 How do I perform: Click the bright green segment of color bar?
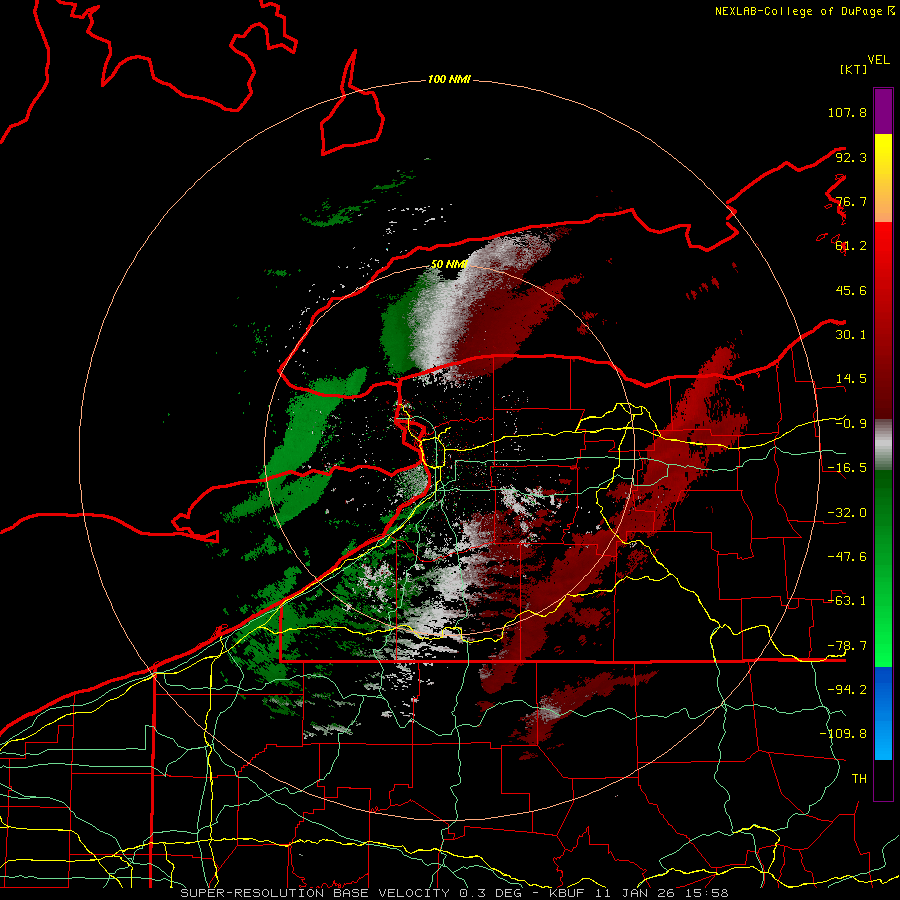[883, 568]
